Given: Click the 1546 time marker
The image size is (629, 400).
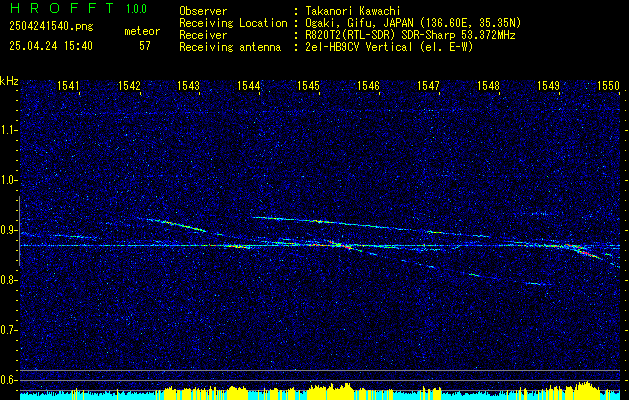Looking at the screenshot, I should click(368, 85).
